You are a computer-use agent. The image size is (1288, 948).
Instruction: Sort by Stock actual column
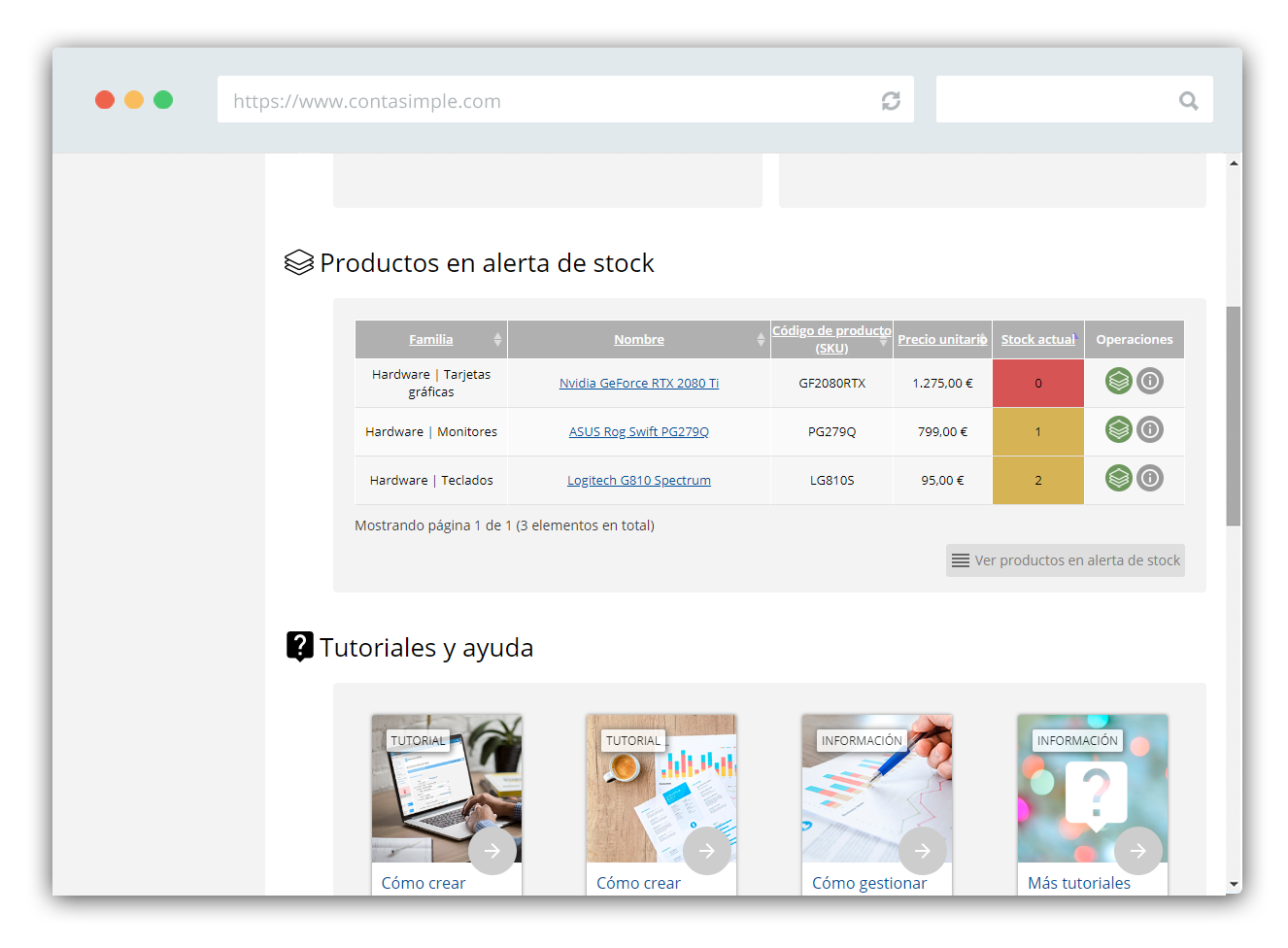[x=1038, y=339]
